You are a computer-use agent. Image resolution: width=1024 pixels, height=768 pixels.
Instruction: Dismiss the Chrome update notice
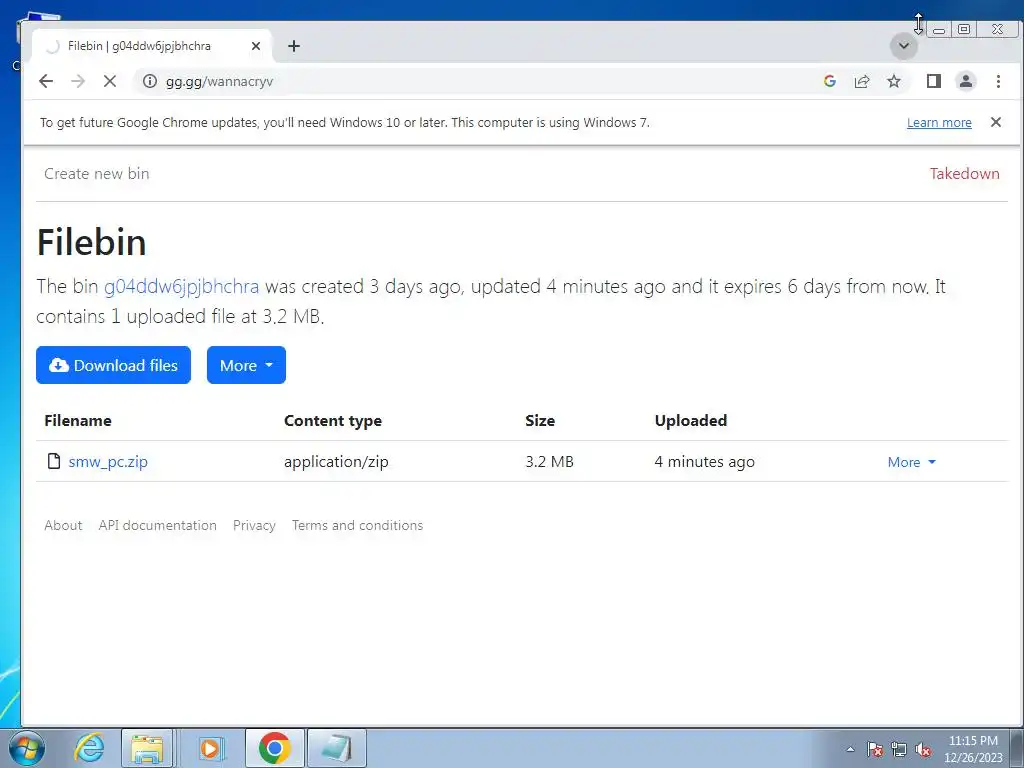pyautogui.click(x=996, y=122)
